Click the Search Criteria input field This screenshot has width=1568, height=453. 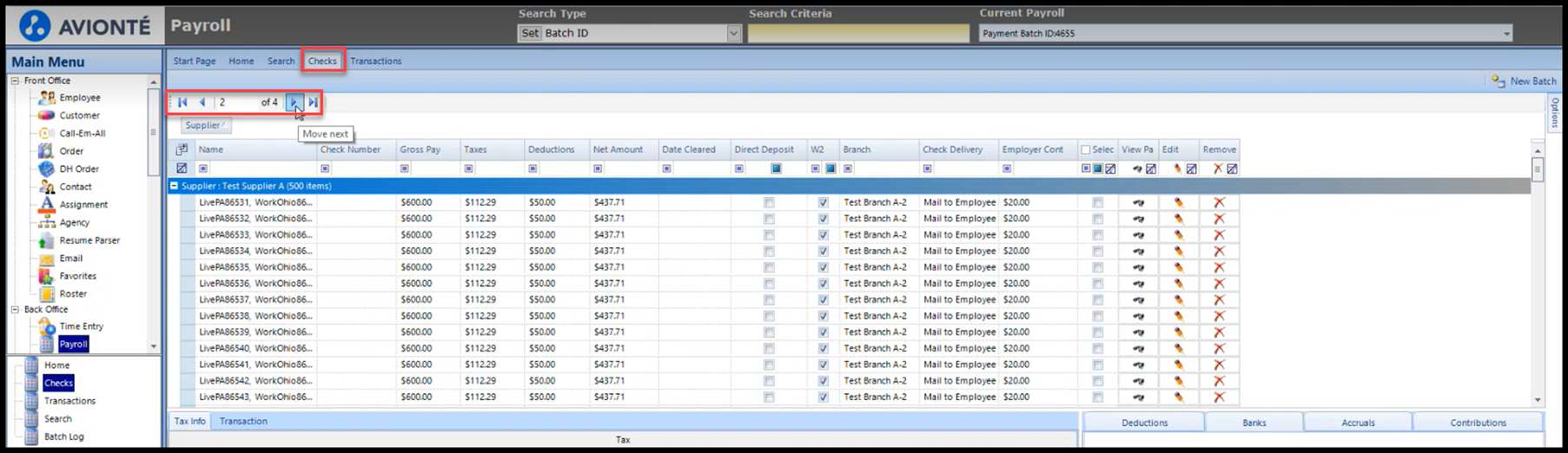point(857,33)
